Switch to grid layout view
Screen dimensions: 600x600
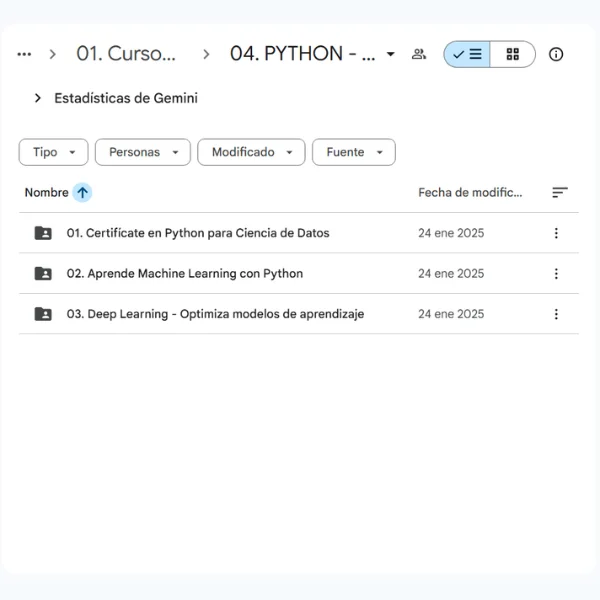pos(512,54)
